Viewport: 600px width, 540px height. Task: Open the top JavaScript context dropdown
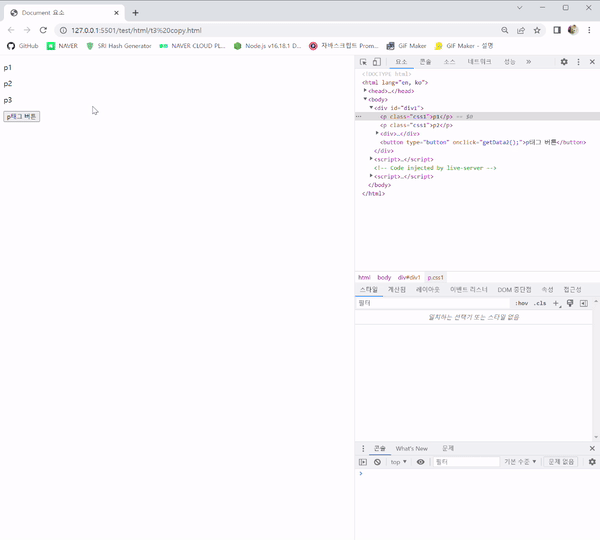click(x=398, y=462)
